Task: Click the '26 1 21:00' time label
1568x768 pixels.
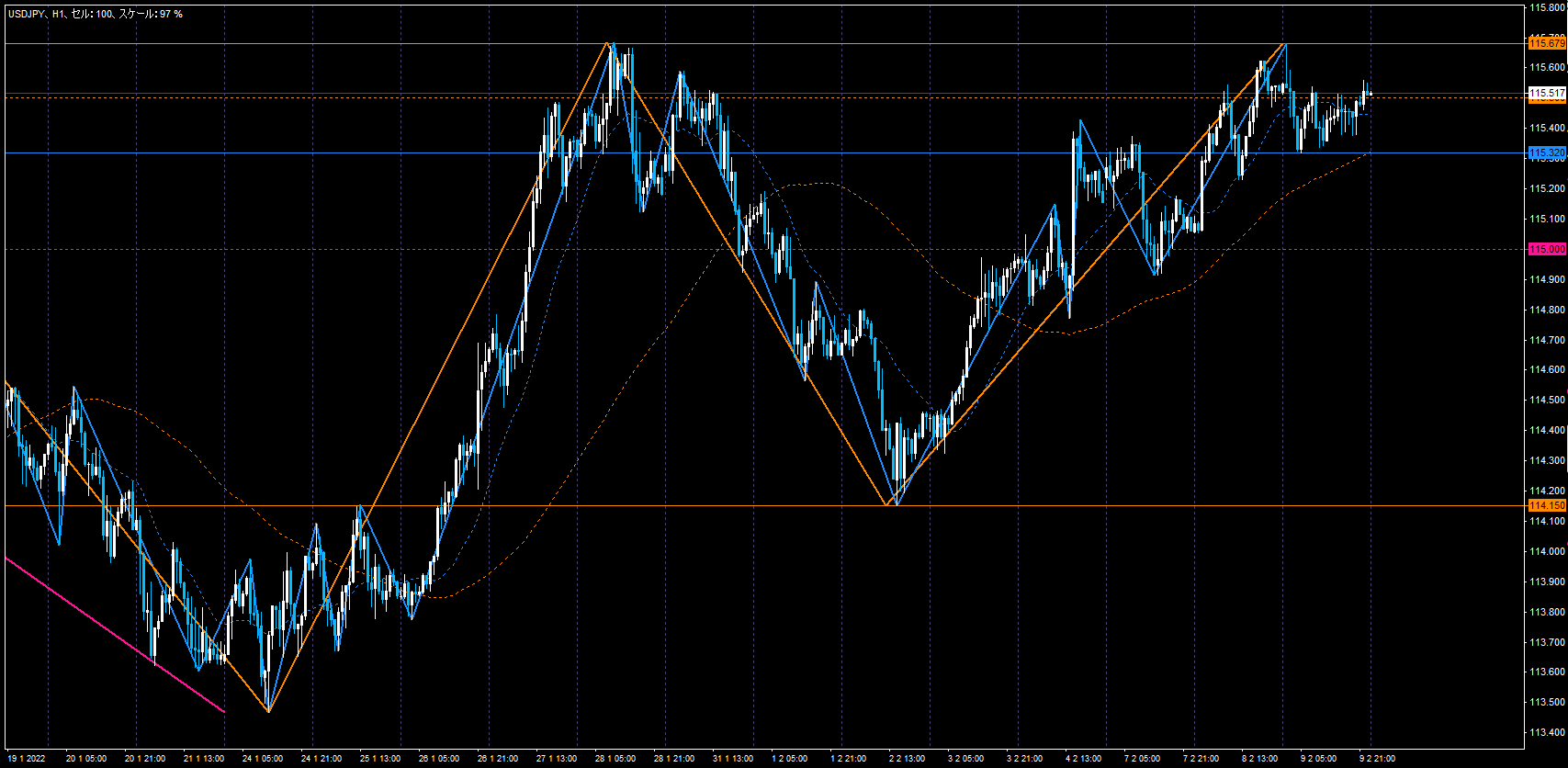Action: 498,759
